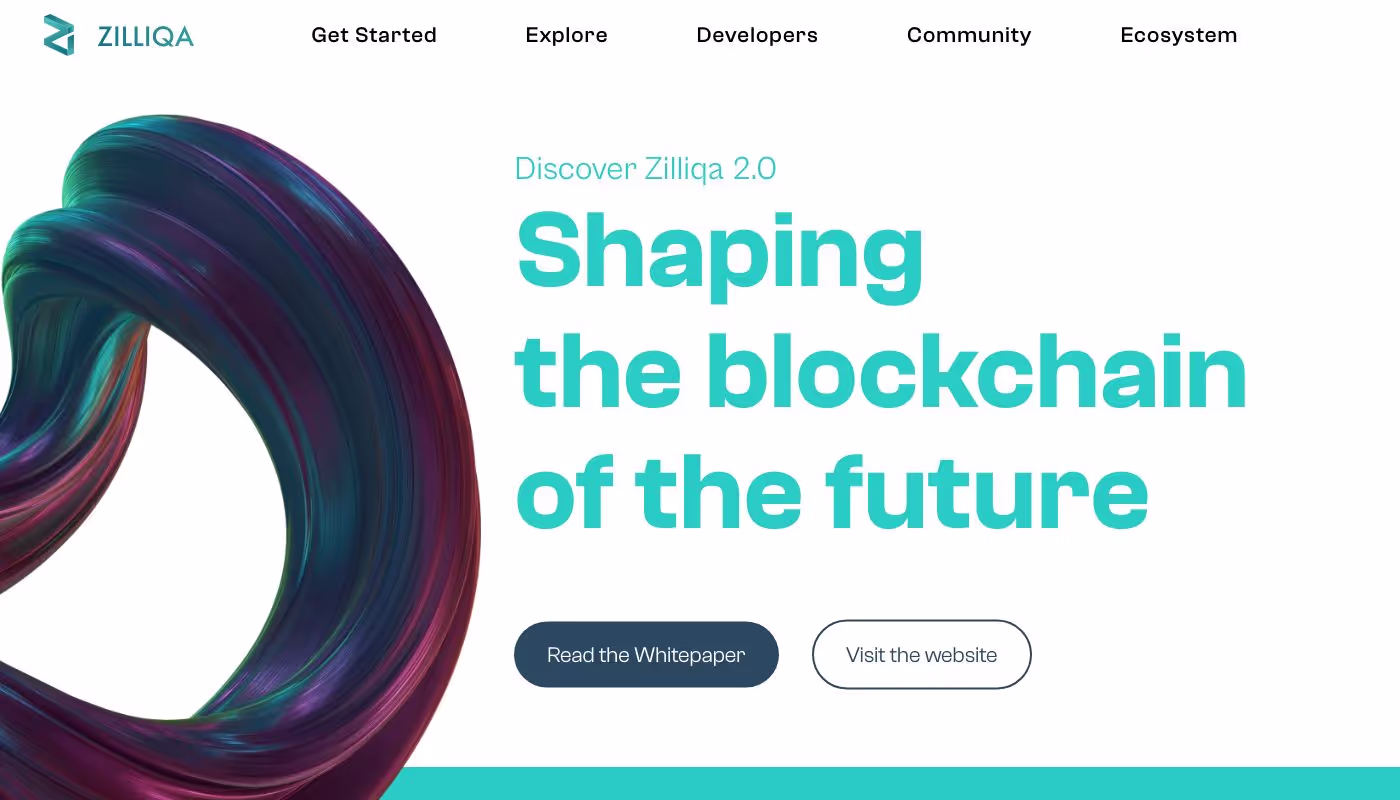Click the phrase 'of the future'
1400x800 pixels.
830,490
